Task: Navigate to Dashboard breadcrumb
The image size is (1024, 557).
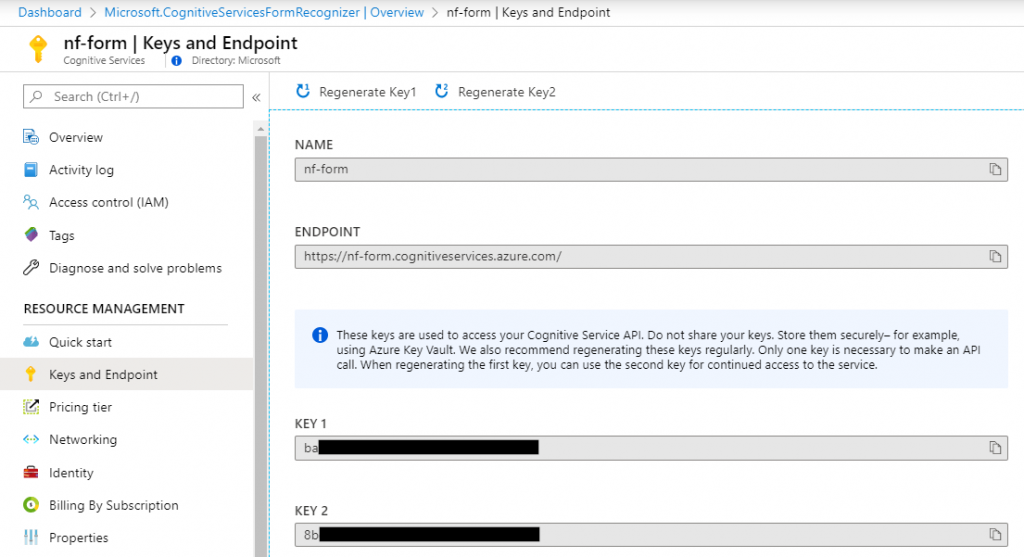Action: [x=50, y=12]
